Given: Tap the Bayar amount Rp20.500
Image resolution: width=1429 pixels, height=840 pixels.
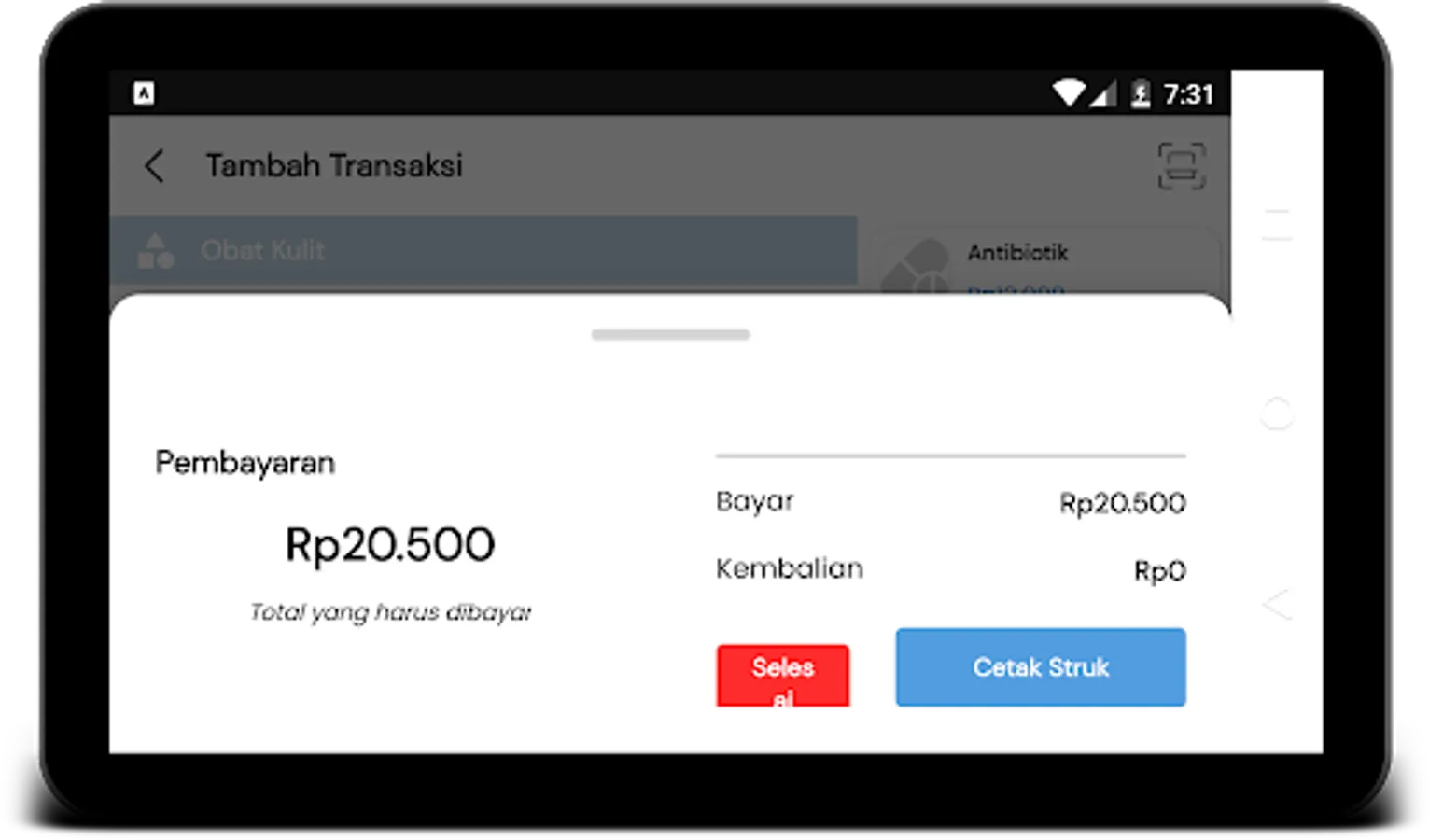Looking at the screenshot, I should (1122, 503).
